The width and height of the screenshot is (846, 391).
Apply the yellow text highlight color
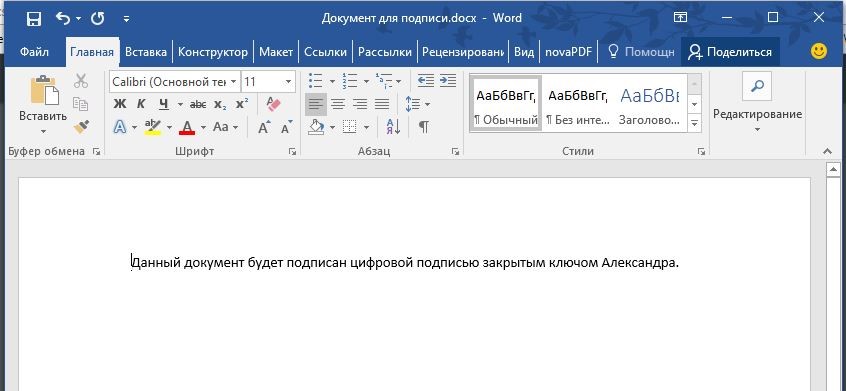click(153, 127)
